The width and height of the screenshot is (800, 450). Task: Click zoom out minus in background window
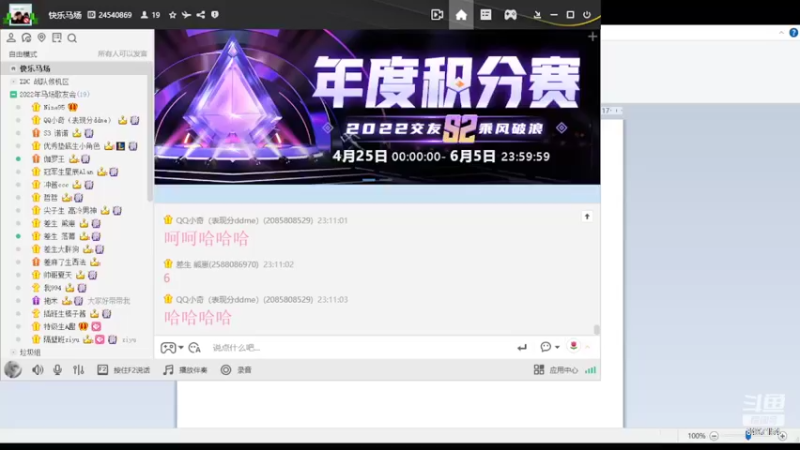714,436
